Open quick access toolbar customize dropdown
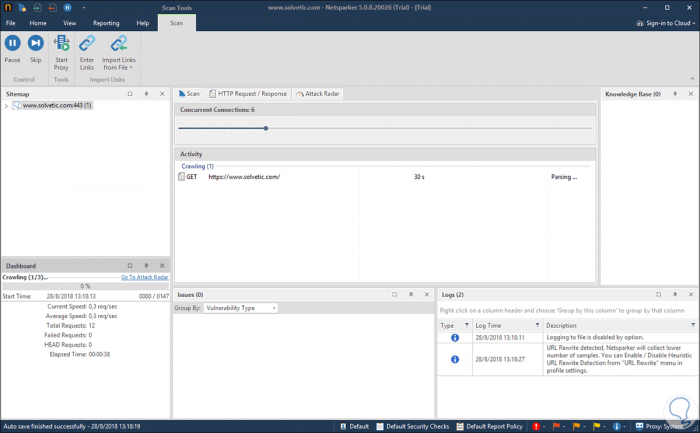Screen dimensions: 700x433 pos(84,8)
